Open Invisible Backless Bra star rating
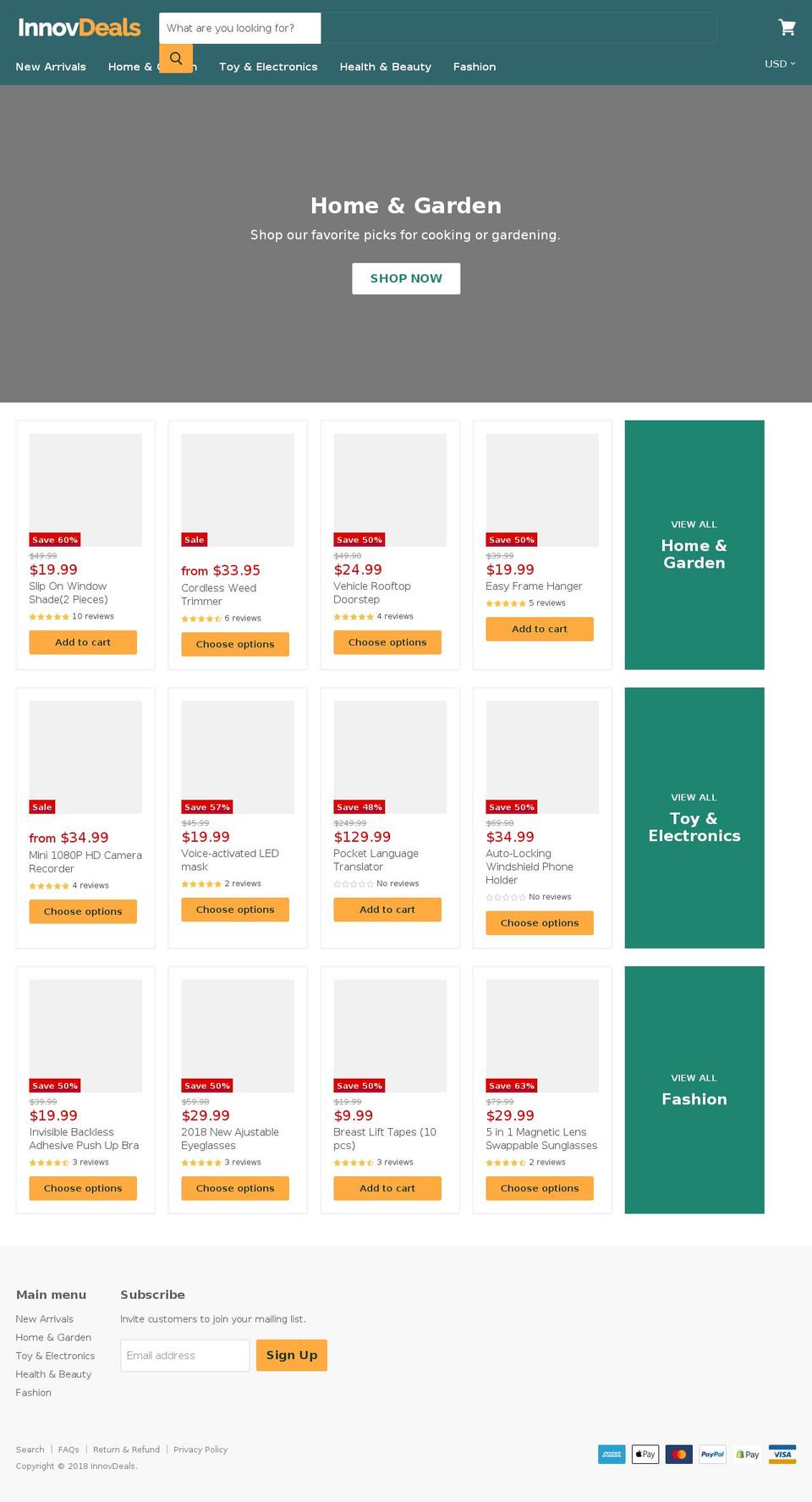This screenshot has width=812, height=1502. point(49,1163)
